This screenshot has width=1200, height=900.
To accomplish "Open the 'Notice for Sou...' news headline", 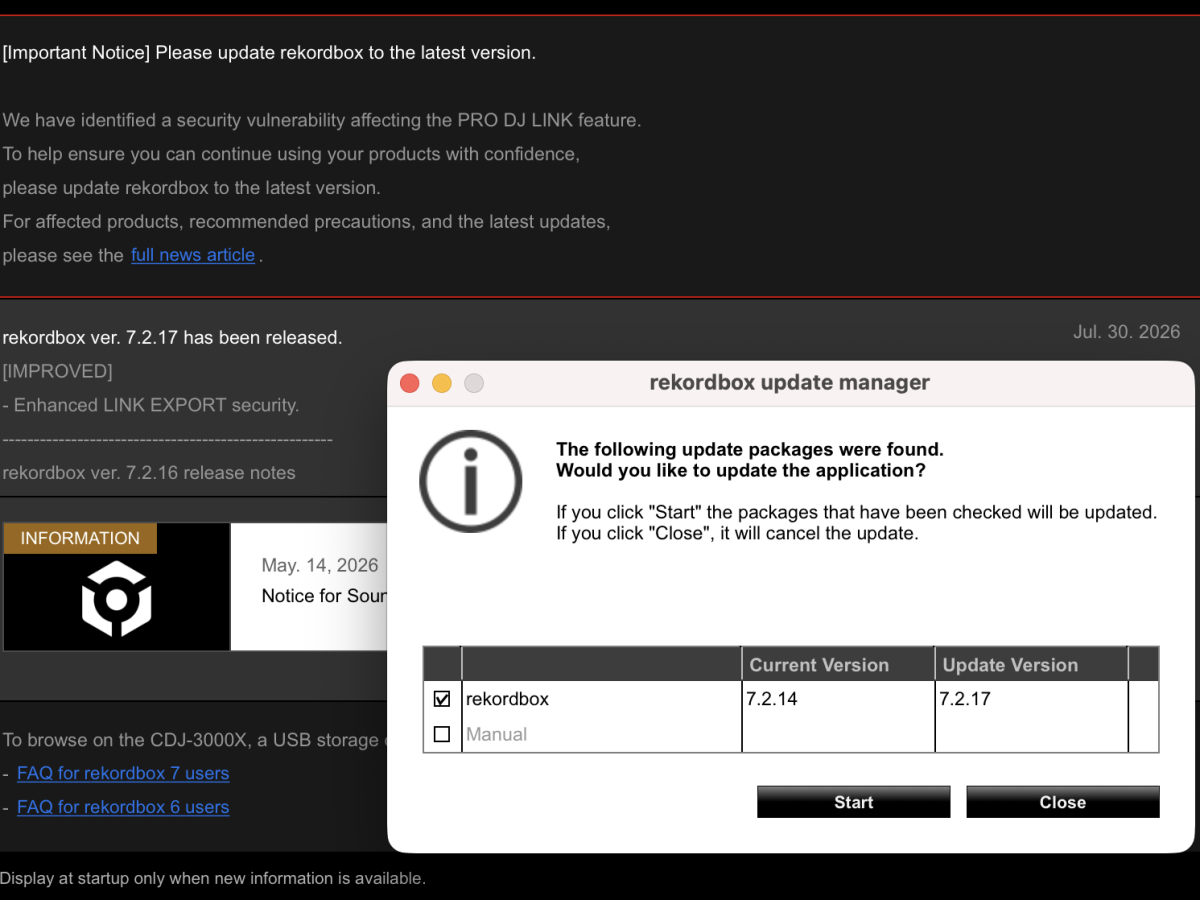I will pyautogui.click(x=324, y=596).
